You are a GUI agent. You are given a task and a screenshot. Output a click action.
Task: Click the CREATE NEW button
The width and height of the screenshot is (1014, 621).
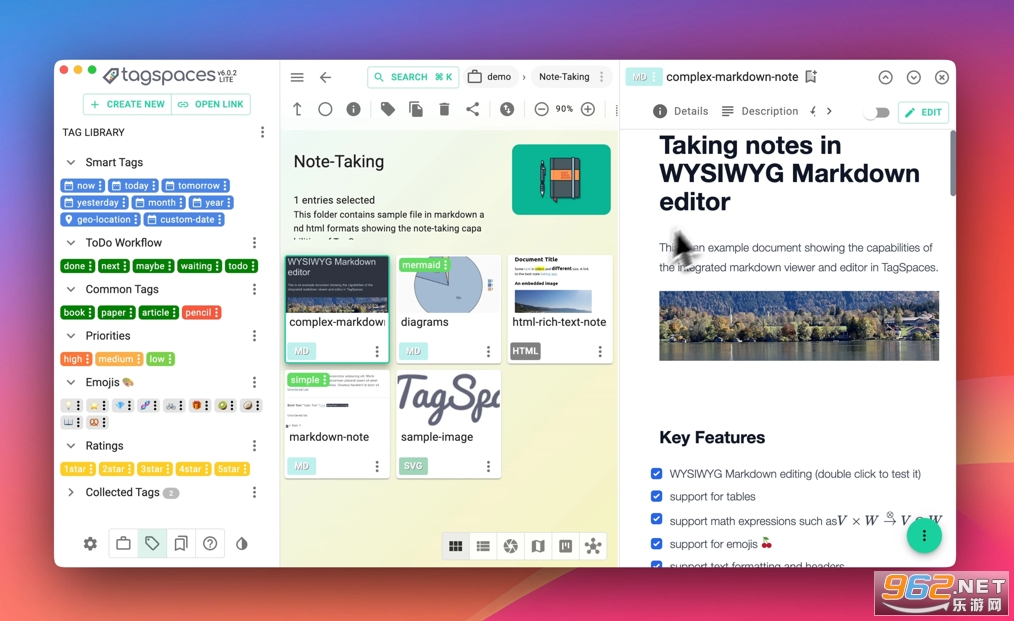click(x=127, y=104)
